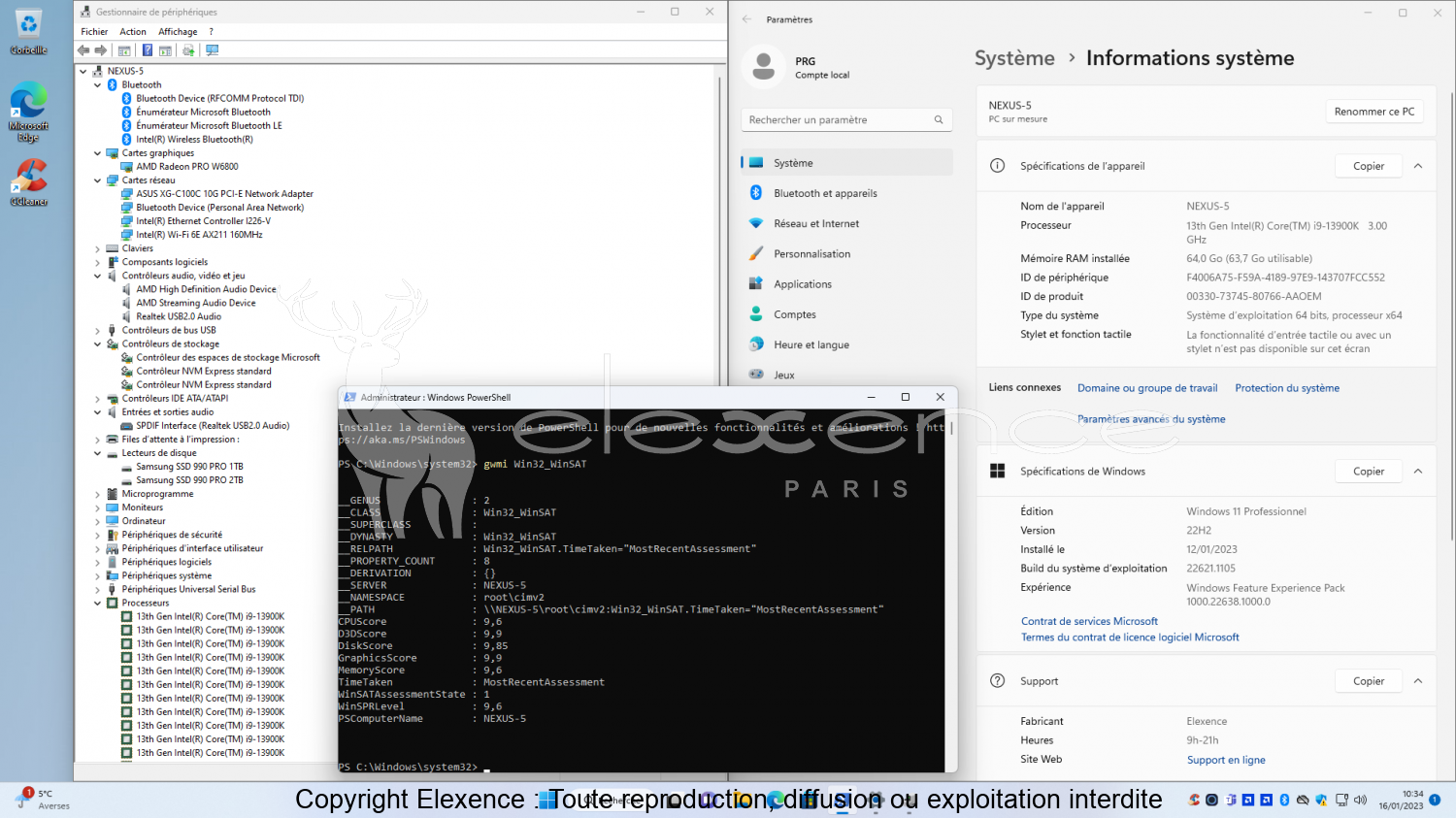
Task: Expand the Claviers category
Action: click(98, 248)
